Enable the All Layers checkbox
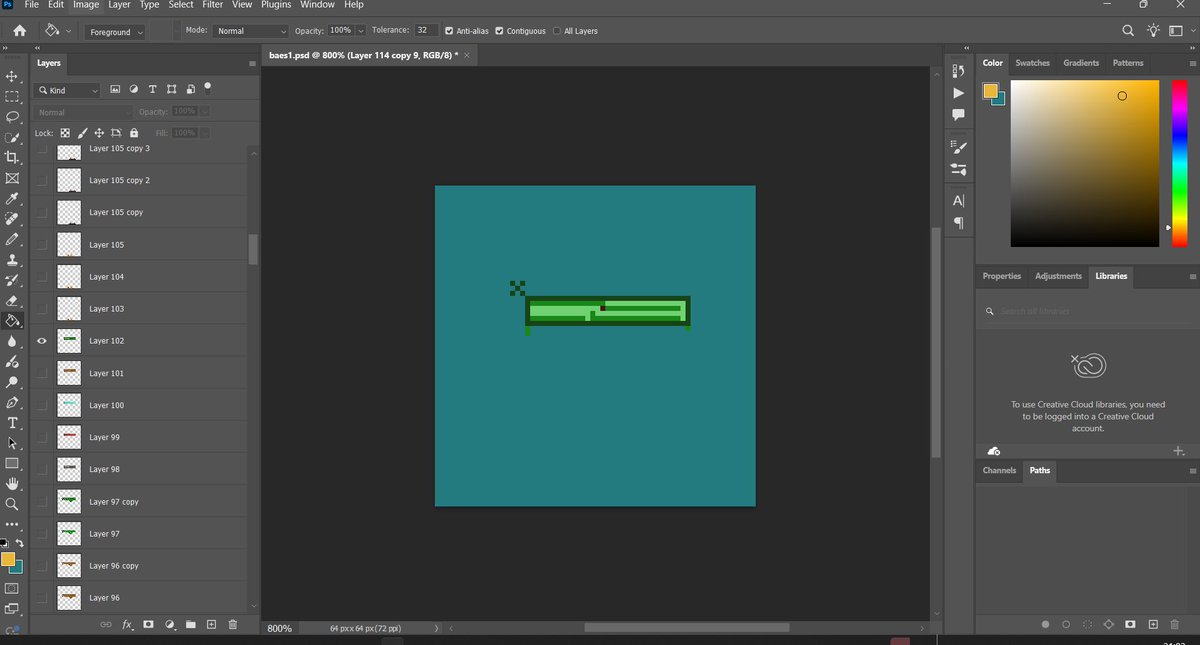Image resolution: width=1200 pixels, height=645 pixels. [557, 31]
